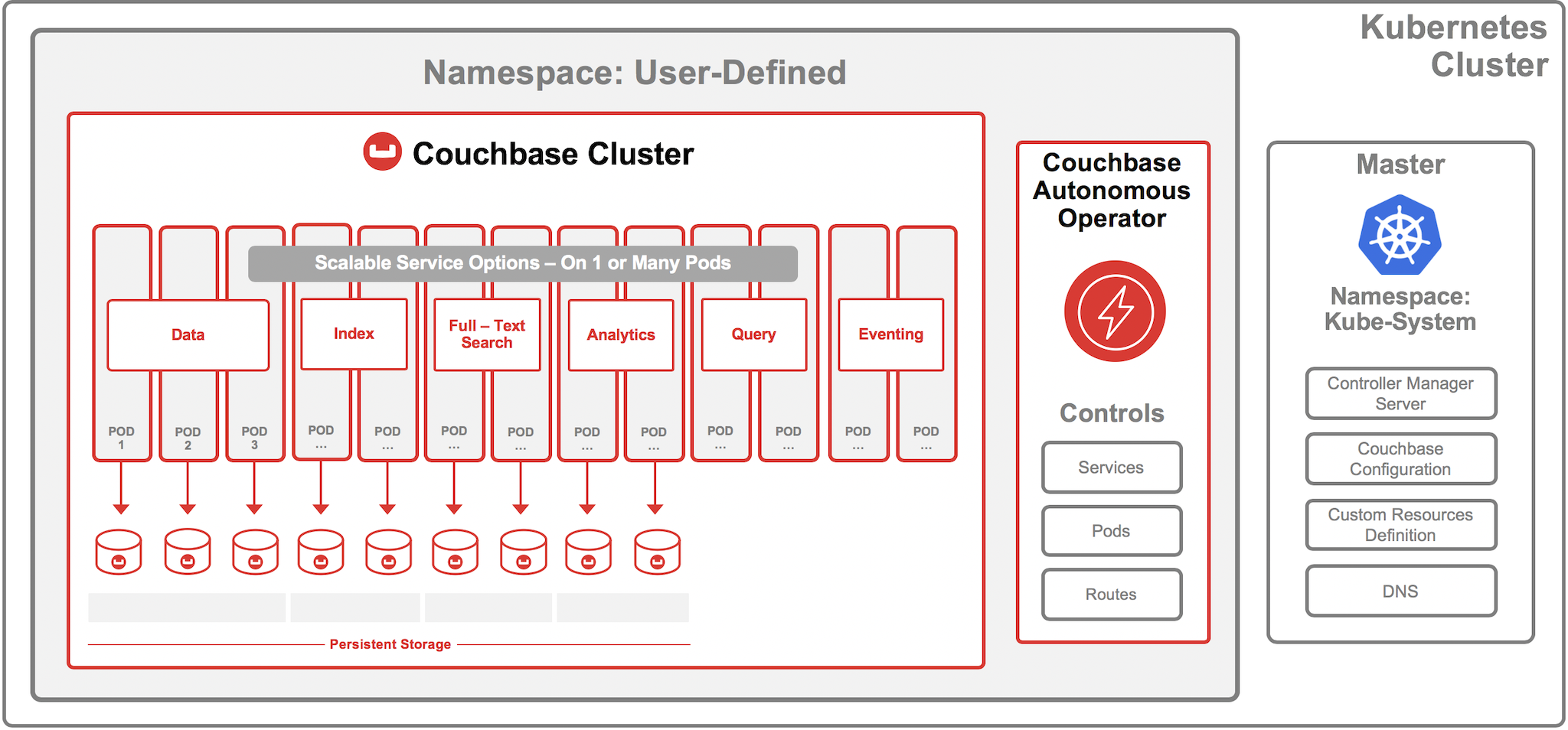The width and height of the screenshot is (1568, 730).
Task: Click the storage cylinder icon under POD 1
Action: tap(119, 552)
